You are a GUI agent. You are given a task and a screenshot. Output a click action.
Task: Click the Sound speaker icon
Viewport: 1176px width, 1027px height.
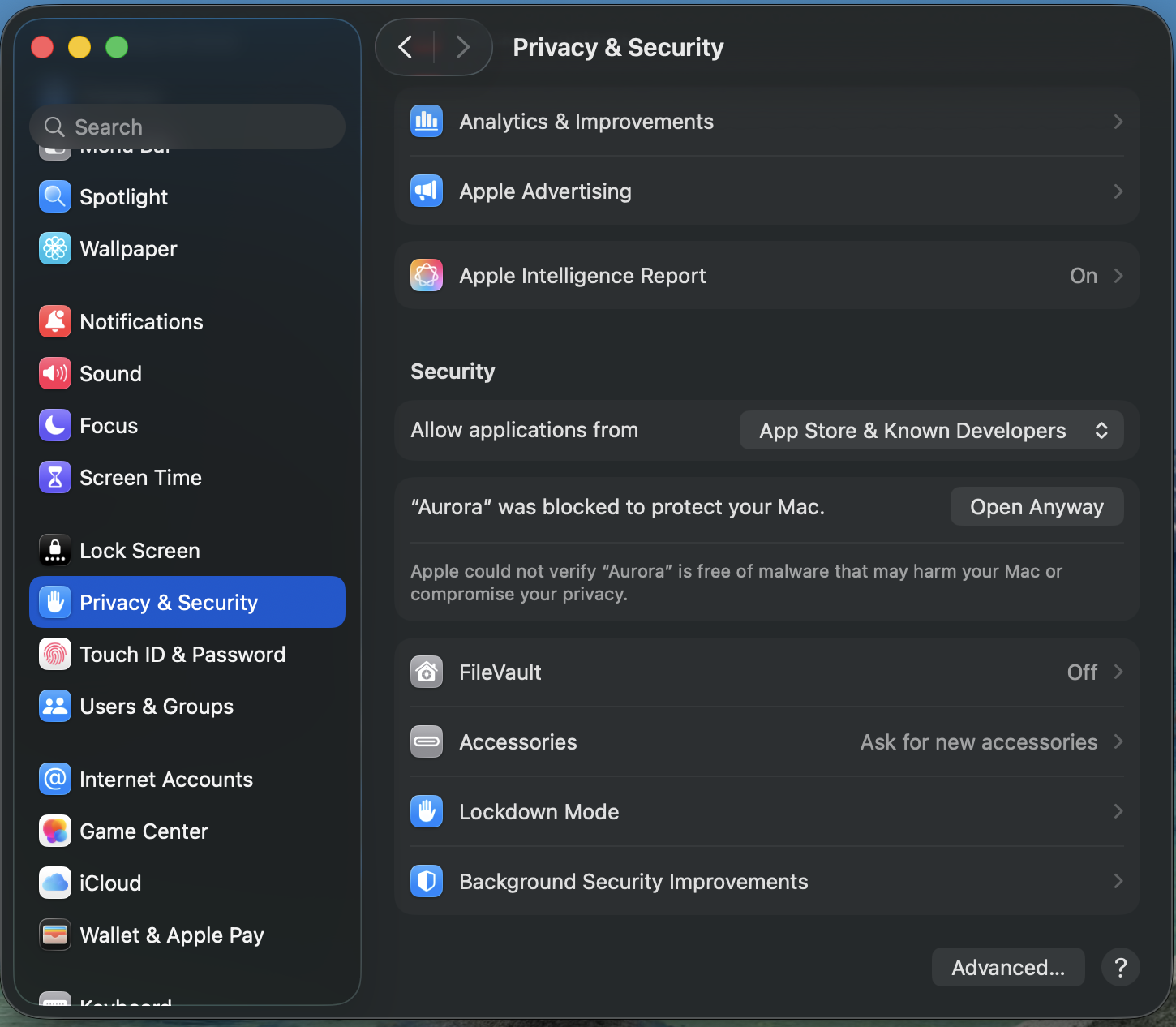click(55, 373)
